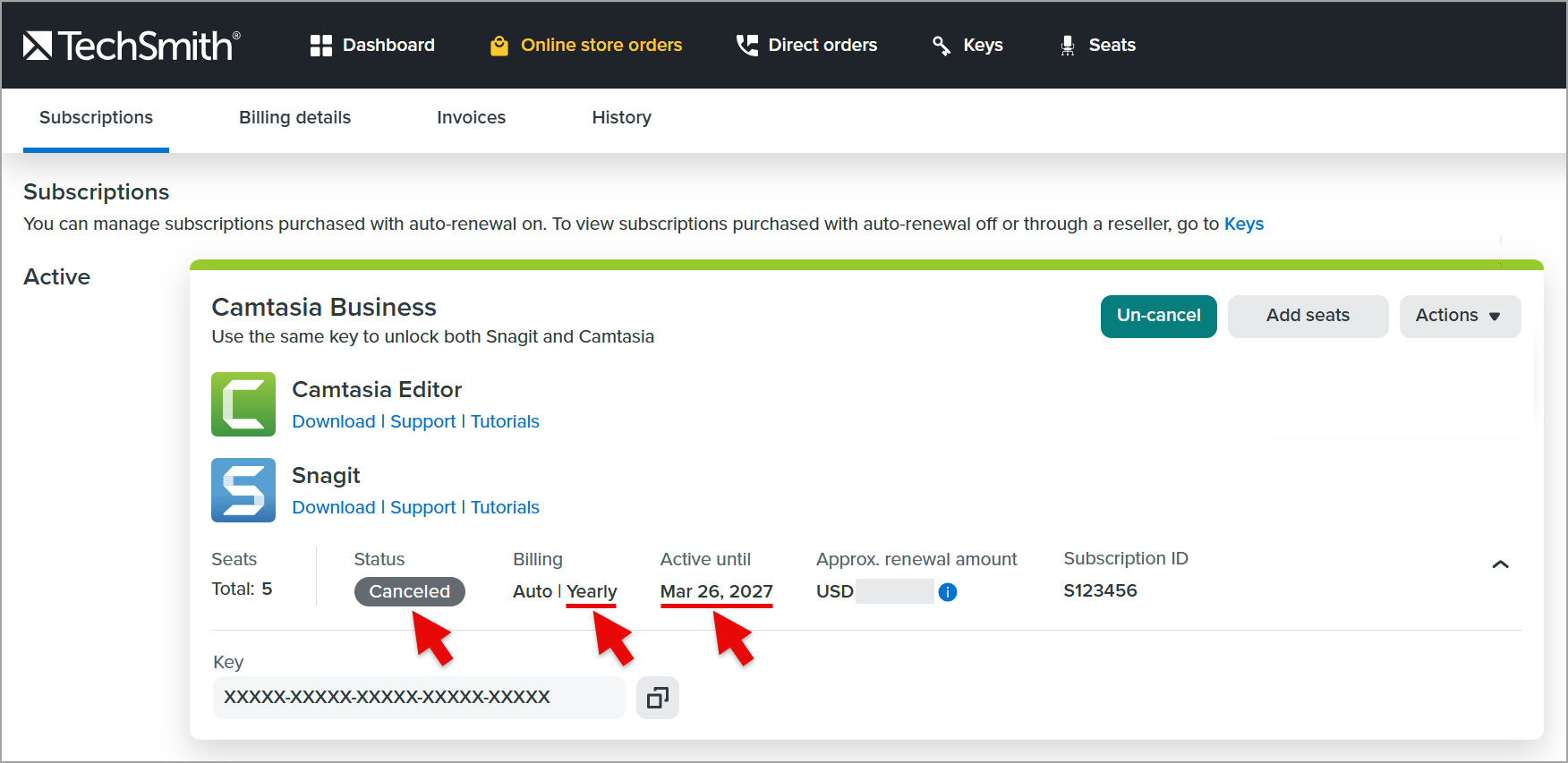Click the 'Active' section label
This screenshot has width=1568, height=763.
[56, 277]
